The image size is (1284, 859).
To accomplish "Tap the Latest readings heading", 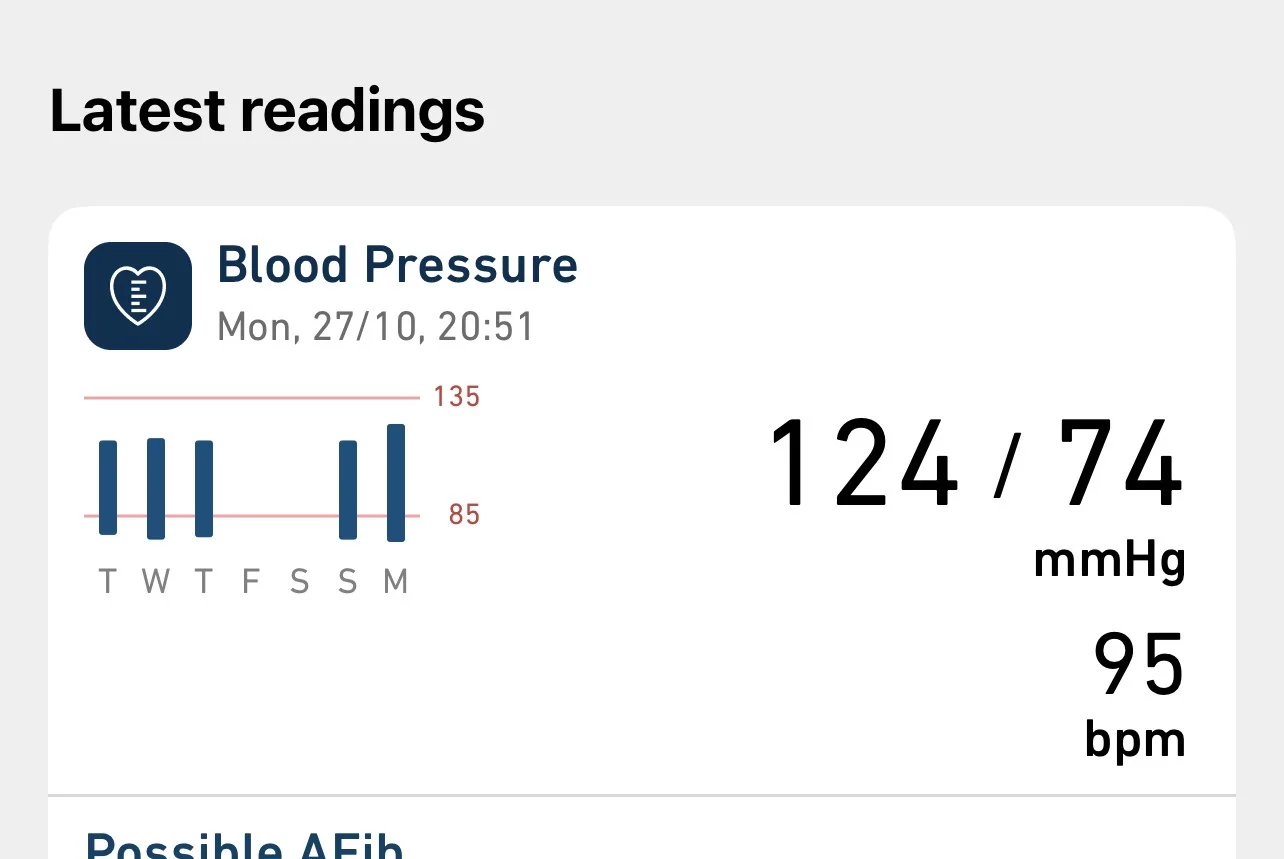I will point(267,110).
